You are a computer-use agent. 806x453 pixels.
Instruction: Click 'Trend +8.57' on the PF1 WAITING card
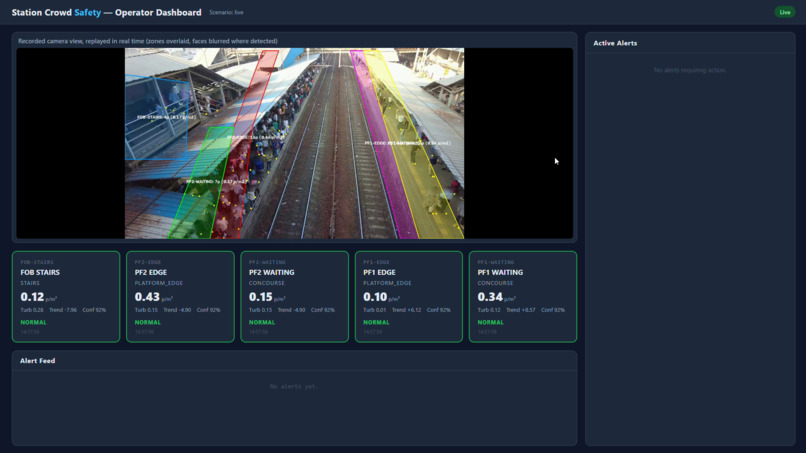click(x=521, y=310)
